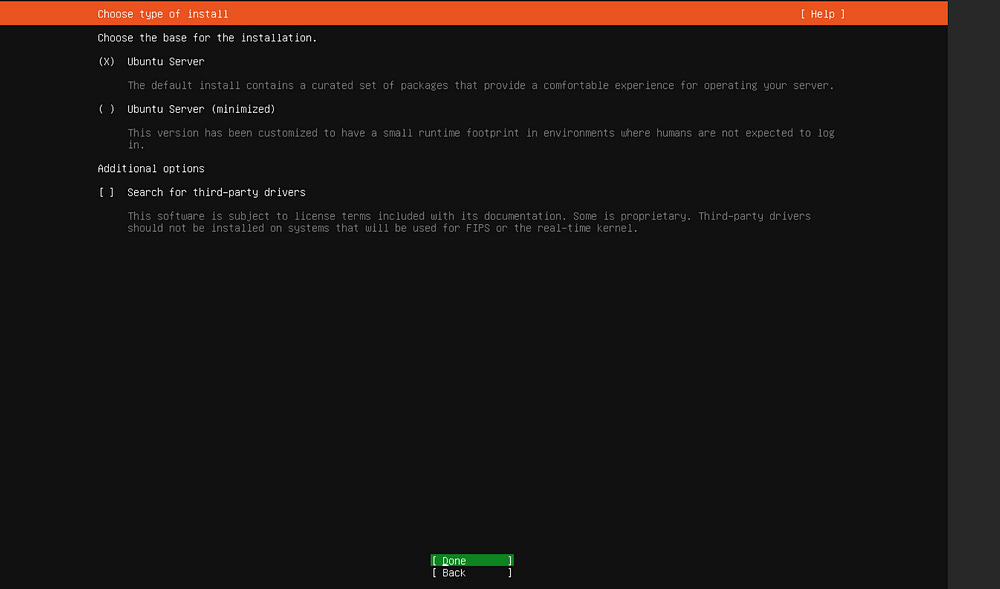Select the Ubuntu Server radio option

[x=107, y=62]
